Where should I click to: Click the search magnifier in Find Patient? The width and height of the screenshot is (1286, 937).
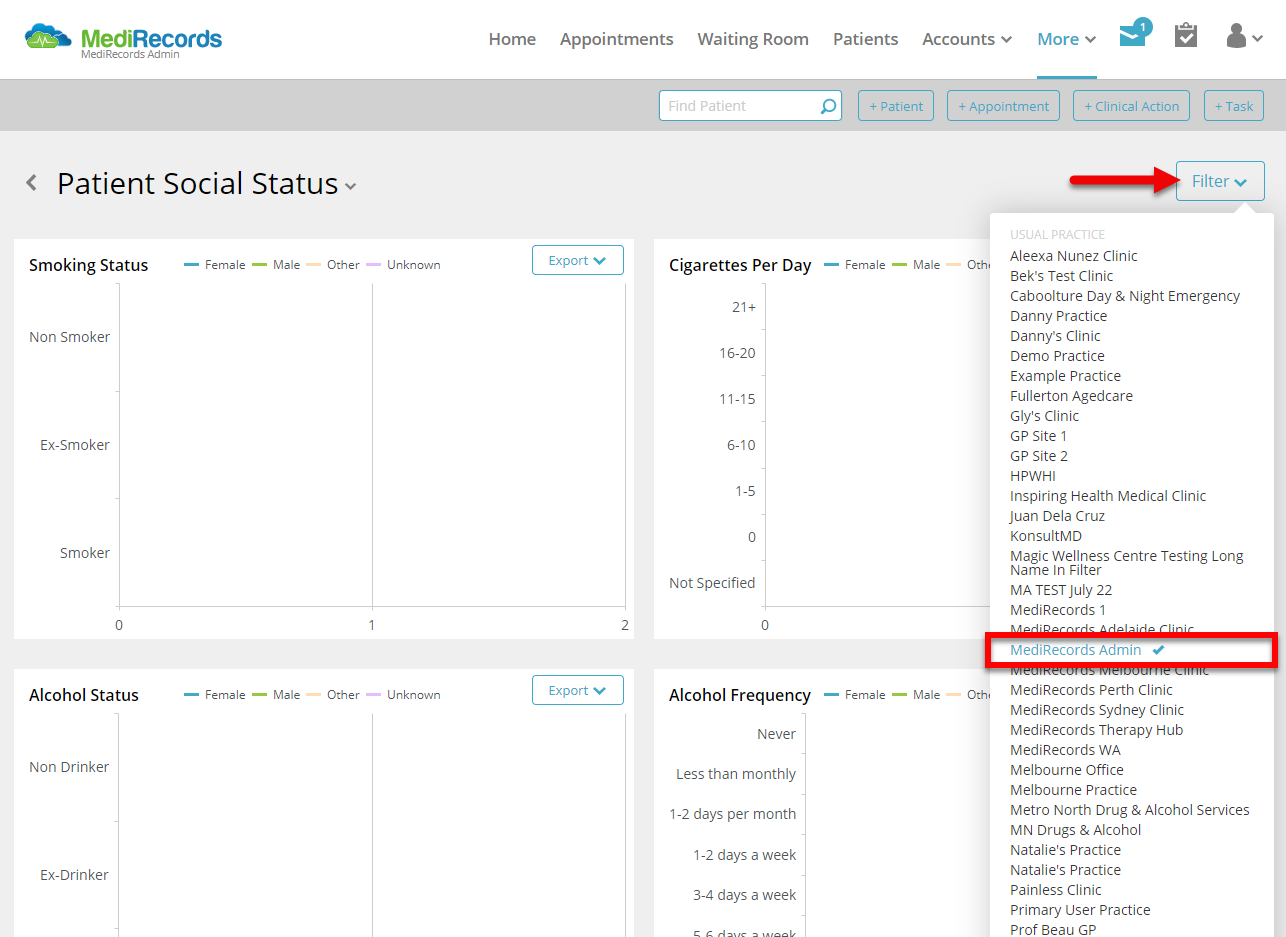click(828, 106)
